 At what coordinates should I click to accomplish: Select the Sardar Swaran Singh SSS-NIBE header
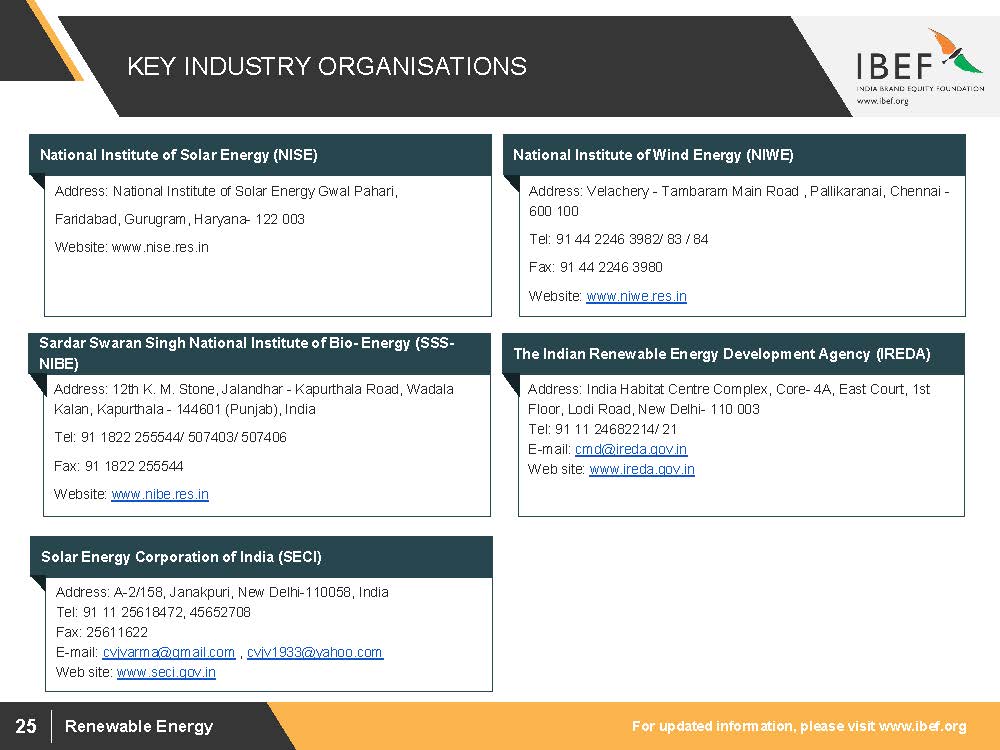[246, 353]
